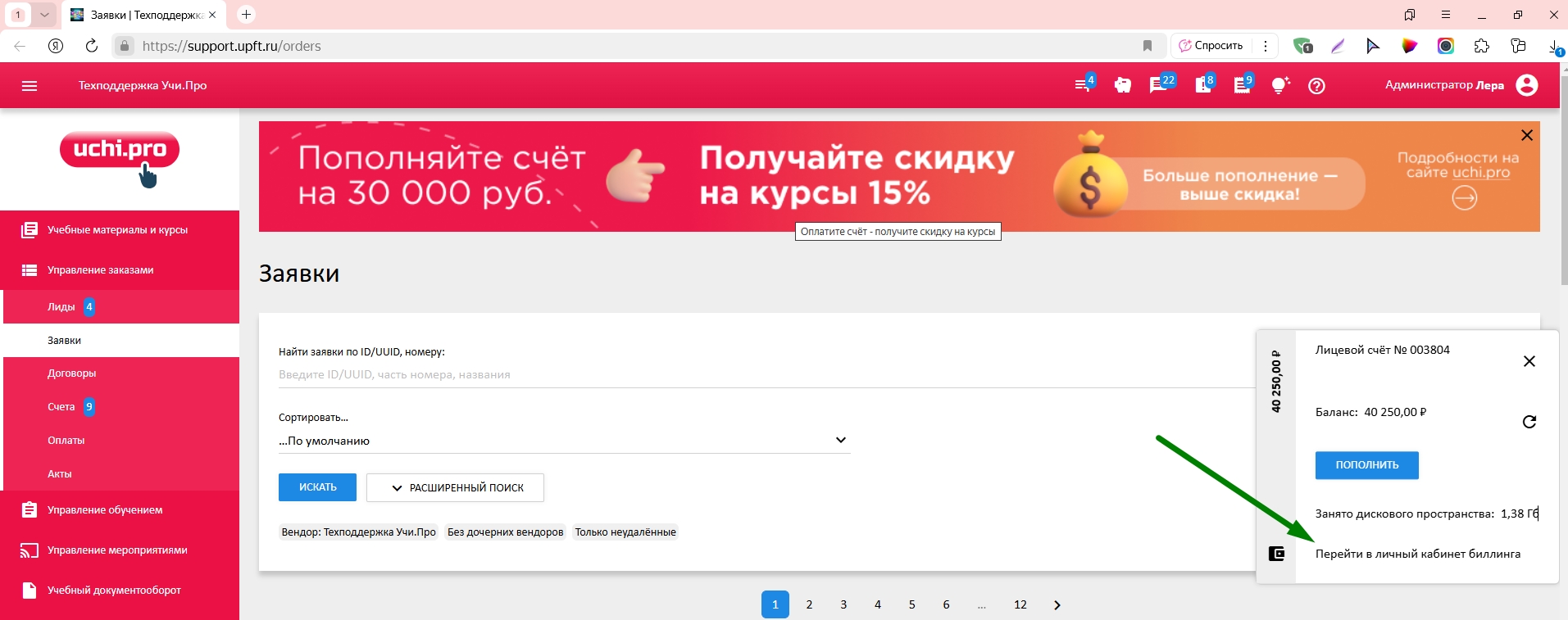Go to page 2 of results
The width and height of the screenshot is (1568, 620).
(809, 604)
